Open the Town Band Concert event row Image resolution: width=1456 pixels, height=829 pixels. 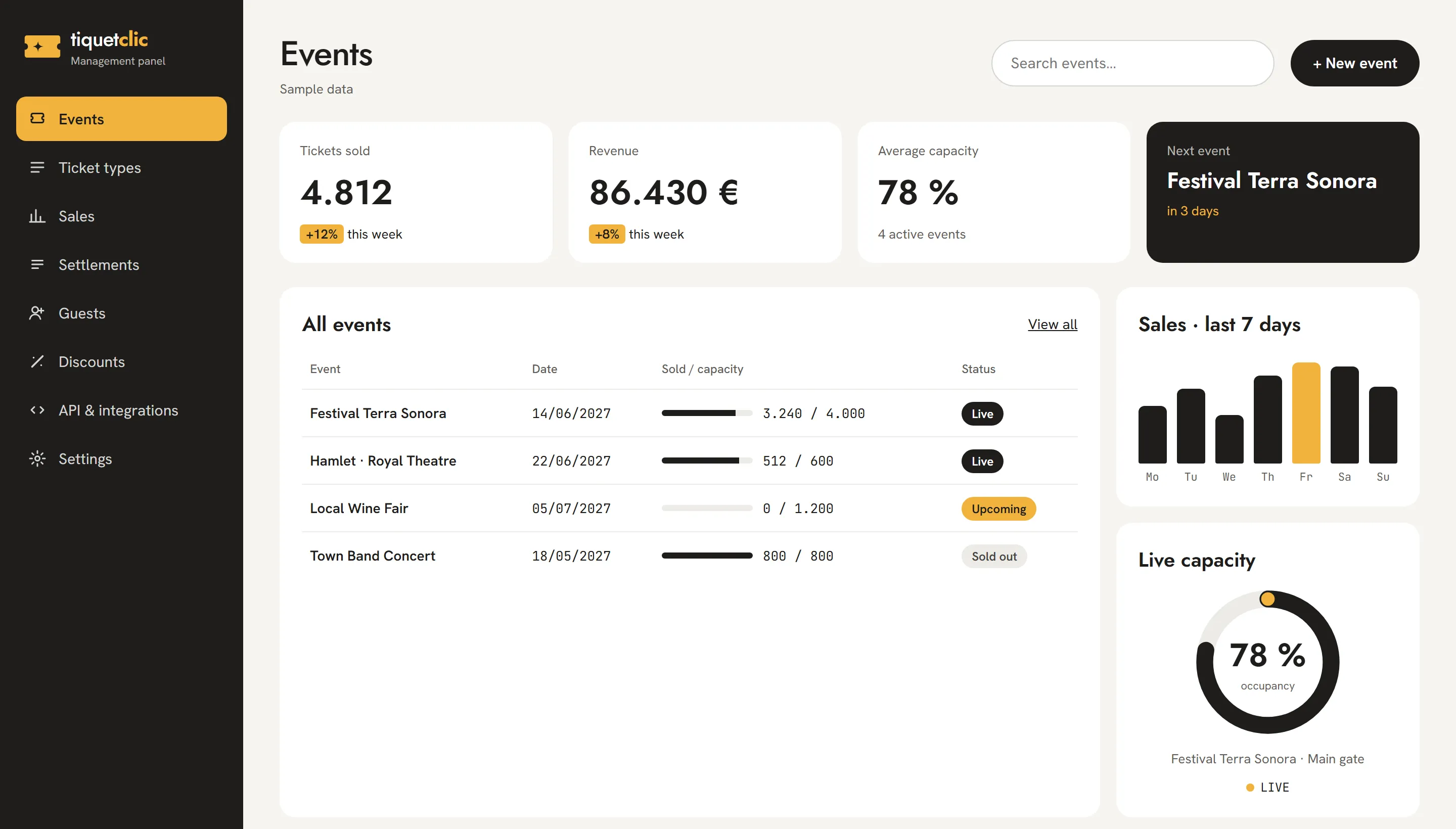[690, 556]
